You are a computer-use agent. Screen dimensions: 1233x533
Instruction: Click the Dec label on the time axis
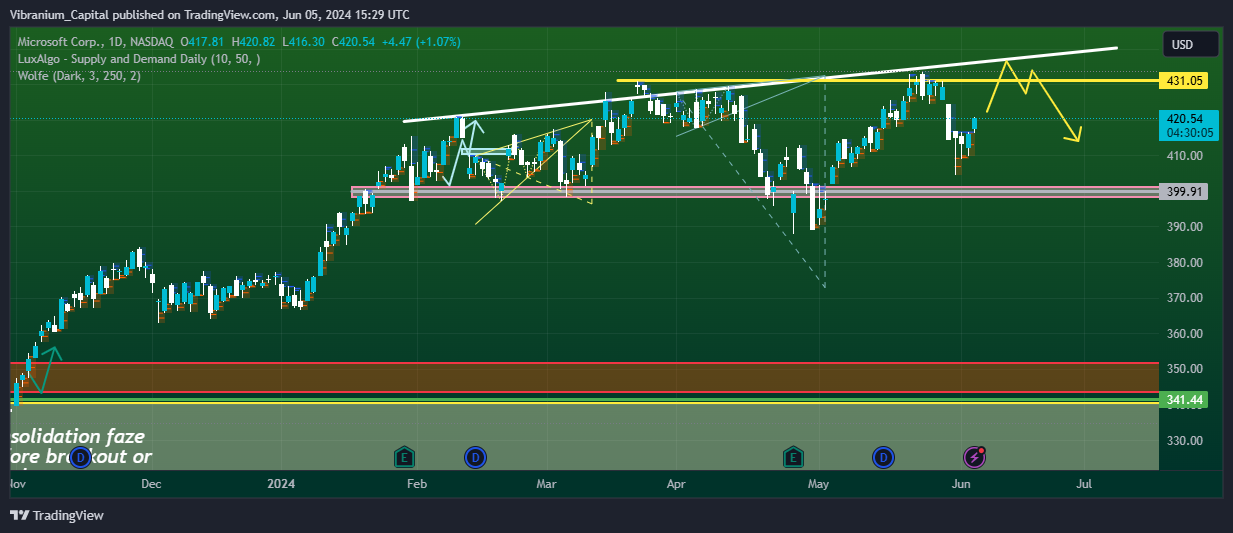[151, 484]
